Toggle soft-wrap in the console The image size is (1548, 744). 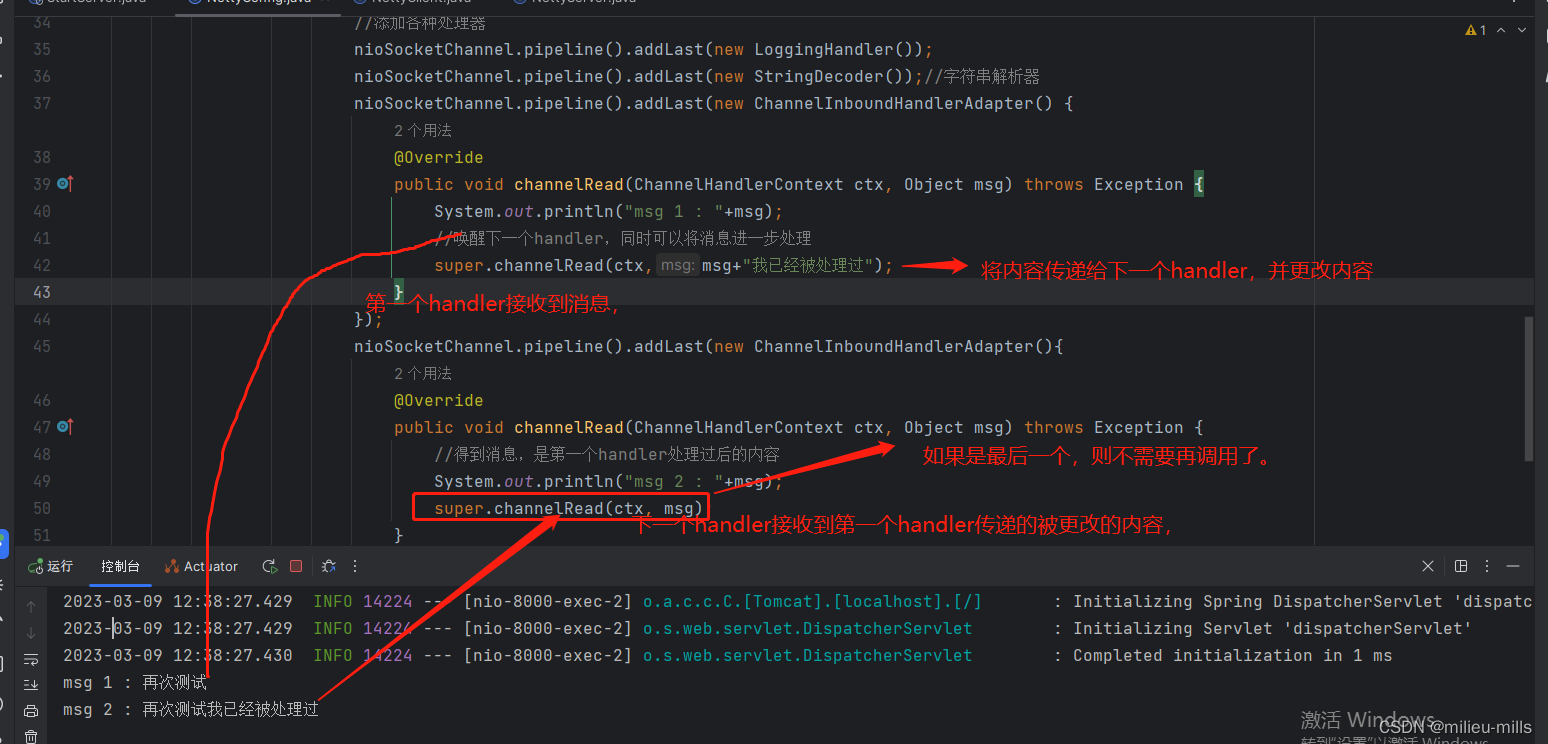tap(31, 659)
